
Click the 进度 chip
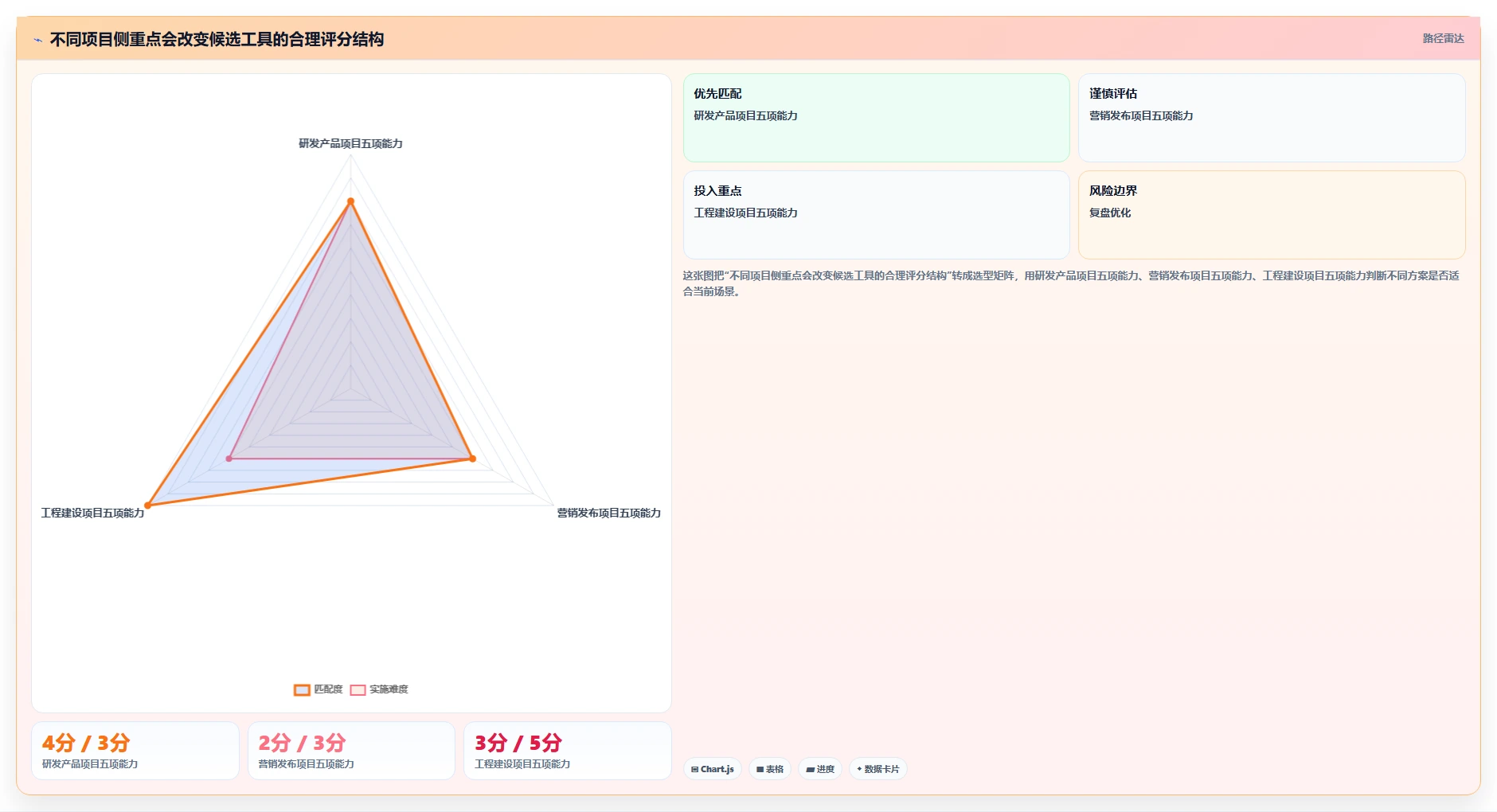(820, 769)
